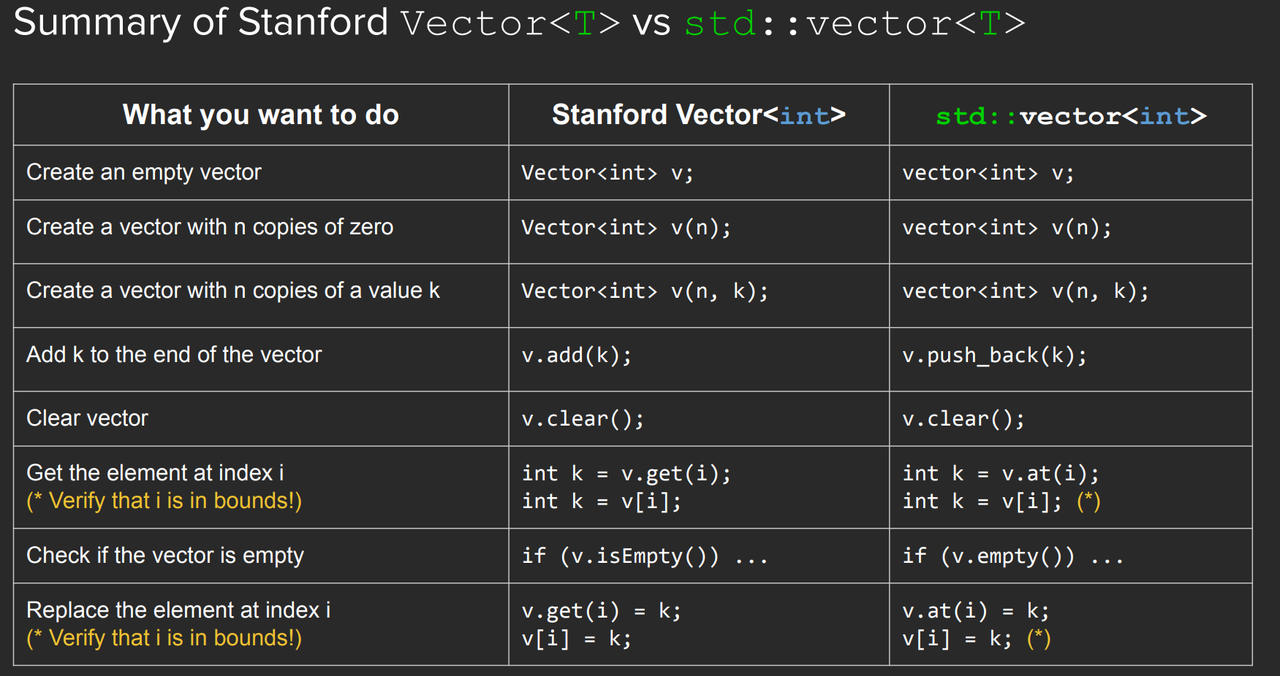Select the 'Add k to the end' row label
The width and height of the screenshot is (1280, 676).
tap(174, 354)
